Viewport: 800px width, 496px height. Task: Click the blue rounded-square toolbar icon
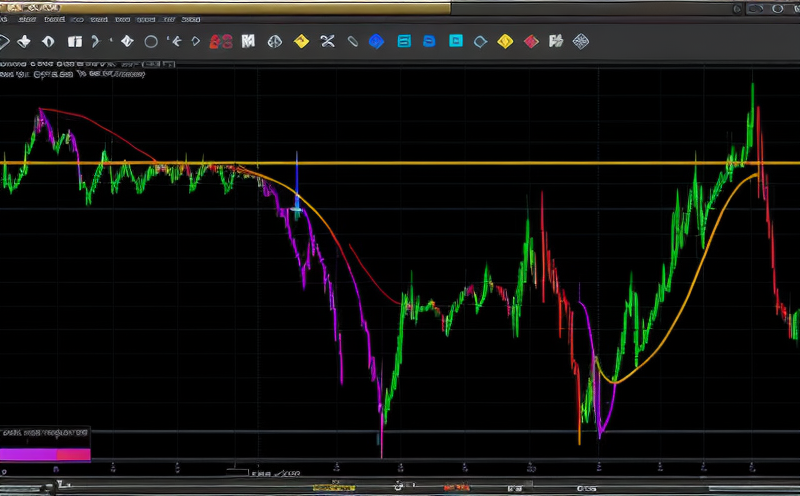click(429, 41)
